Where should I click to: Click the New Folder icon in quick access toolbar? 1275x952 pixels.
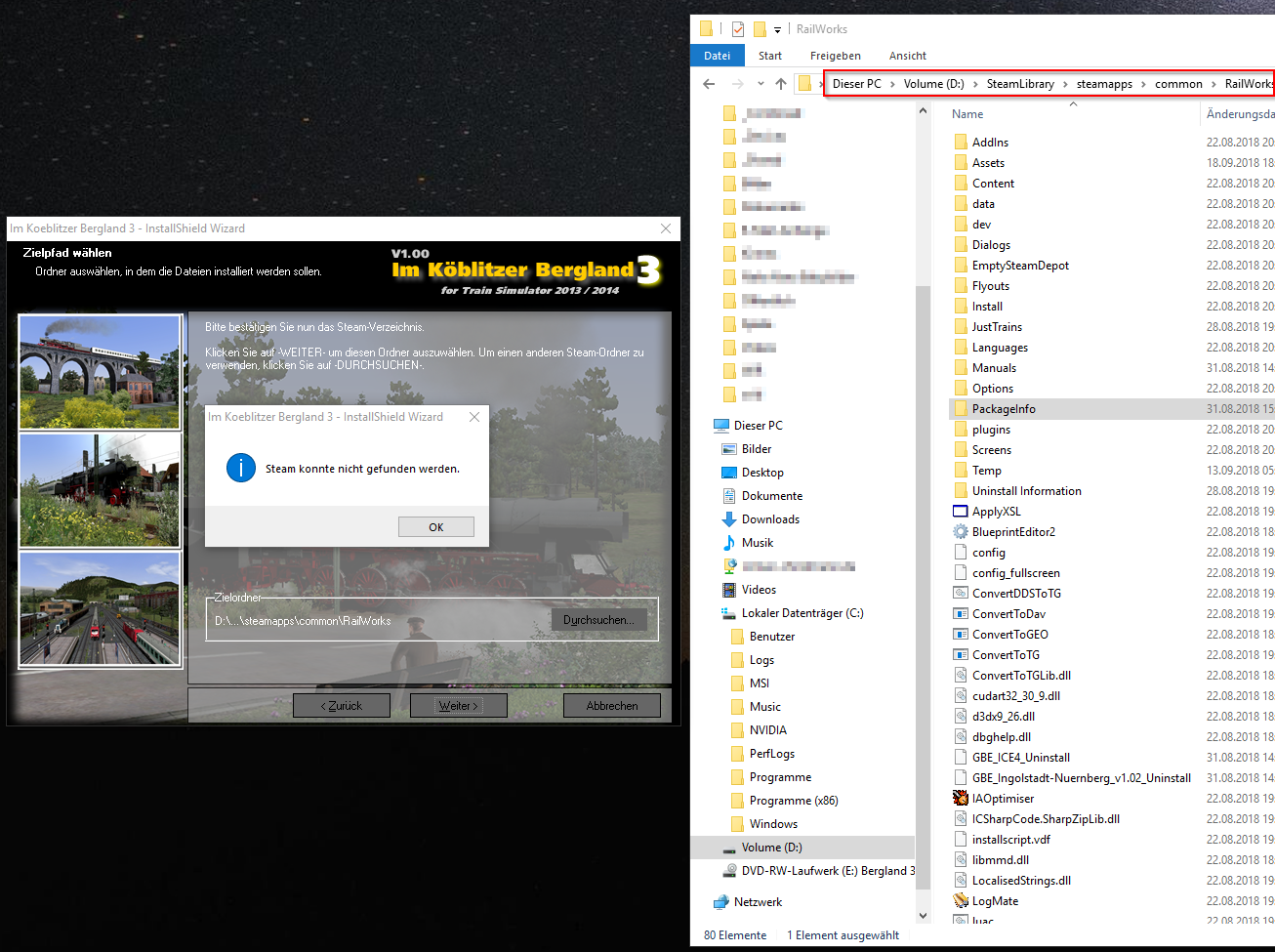(760, 29)
